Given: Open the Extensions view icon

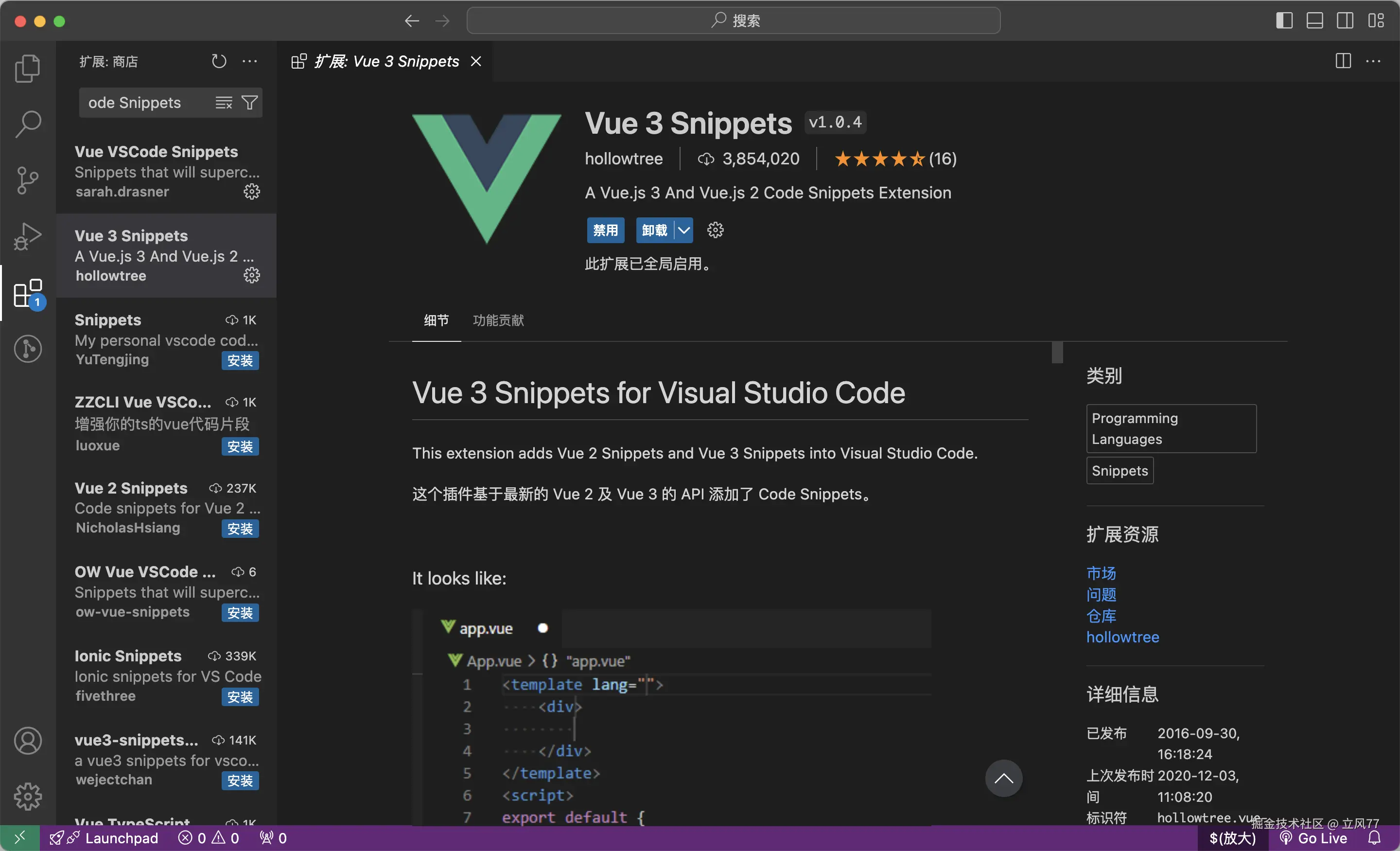Looking at the screenshot, I should [28, 293].
